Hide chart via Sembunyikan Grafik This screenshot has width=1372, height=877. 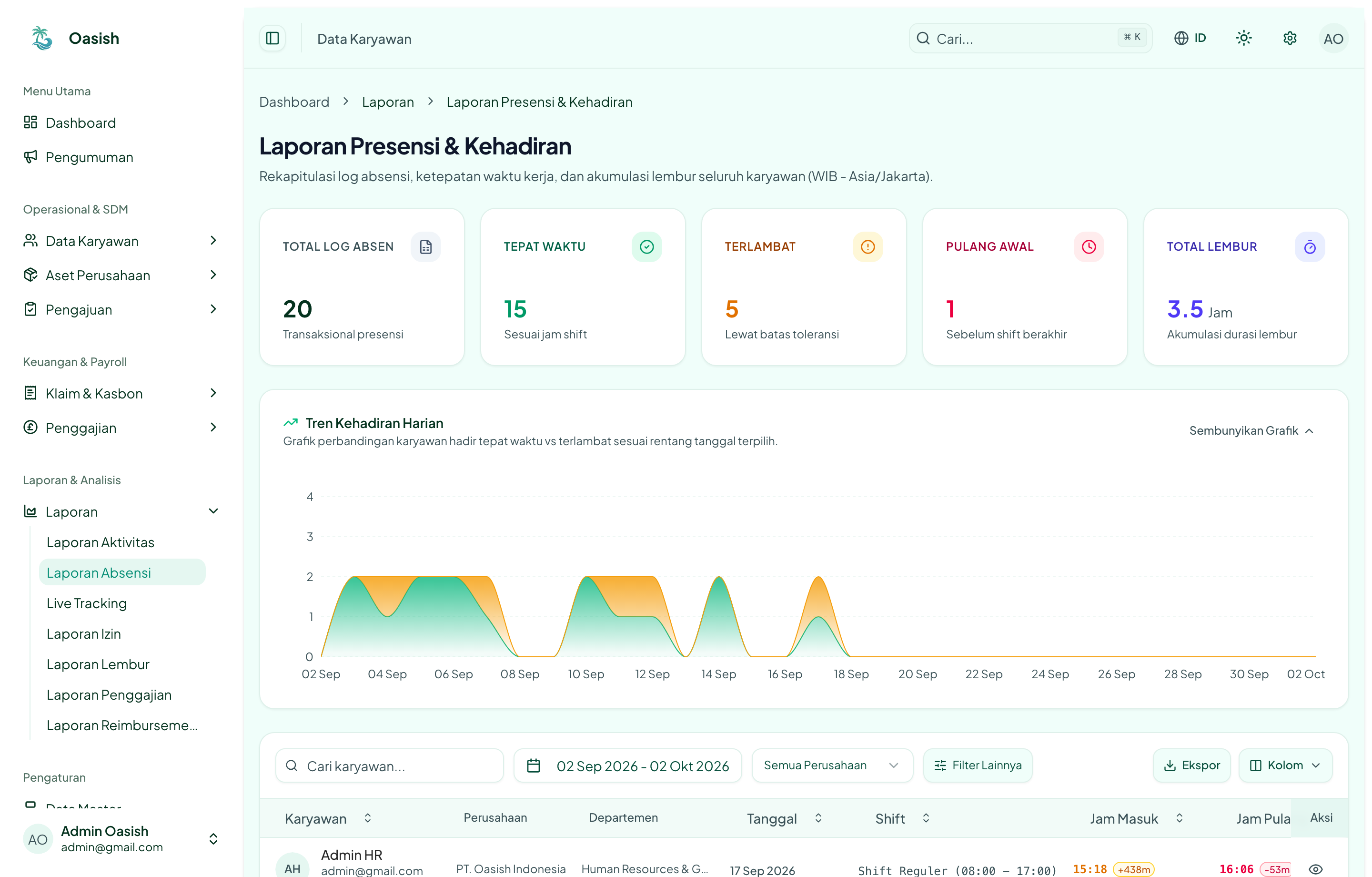click(1251, 430)
